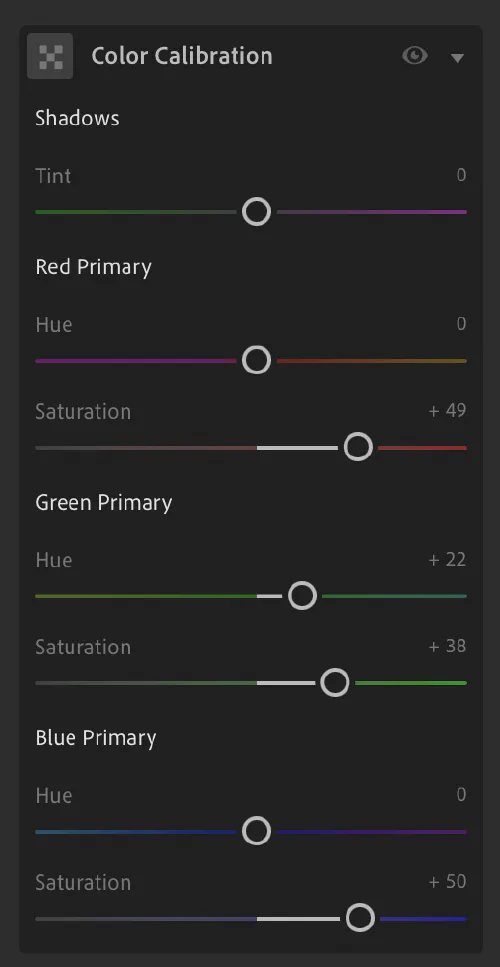Click the Color Calibration panel title
Image resolution: width=500 pixels, height=967 pixels.
(x=182, y=56)
